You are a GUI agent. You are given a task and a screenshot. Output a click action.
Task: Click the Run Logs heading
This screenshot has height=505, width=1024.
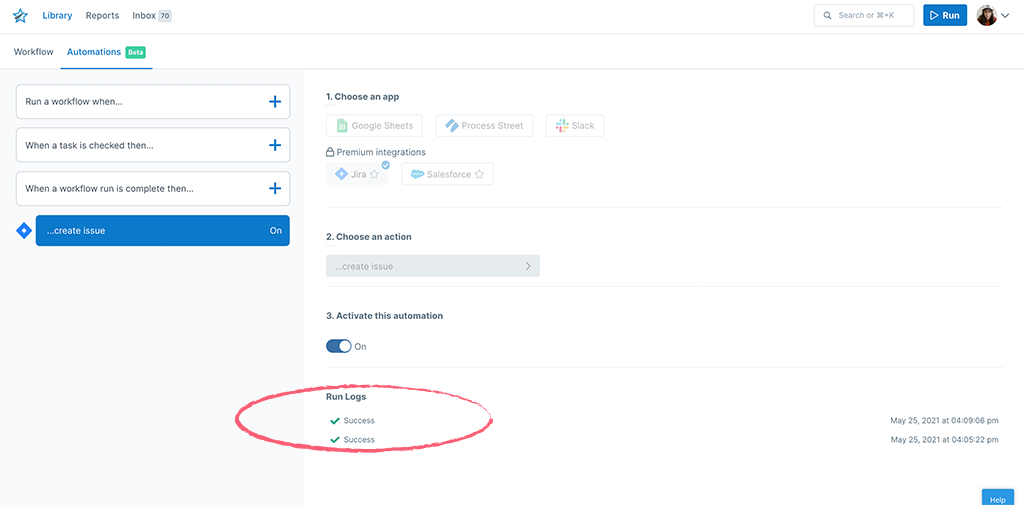point(346,397)
